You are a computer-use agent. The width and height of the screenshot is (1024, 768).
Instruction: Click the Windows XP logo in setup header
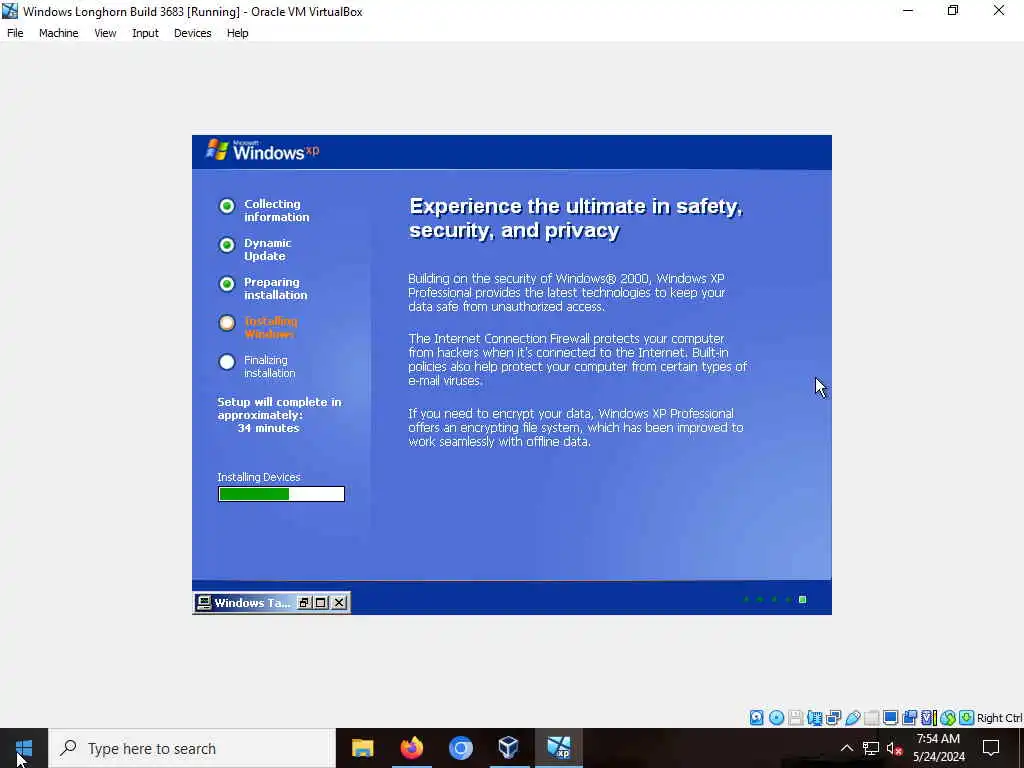click(263, 151)
